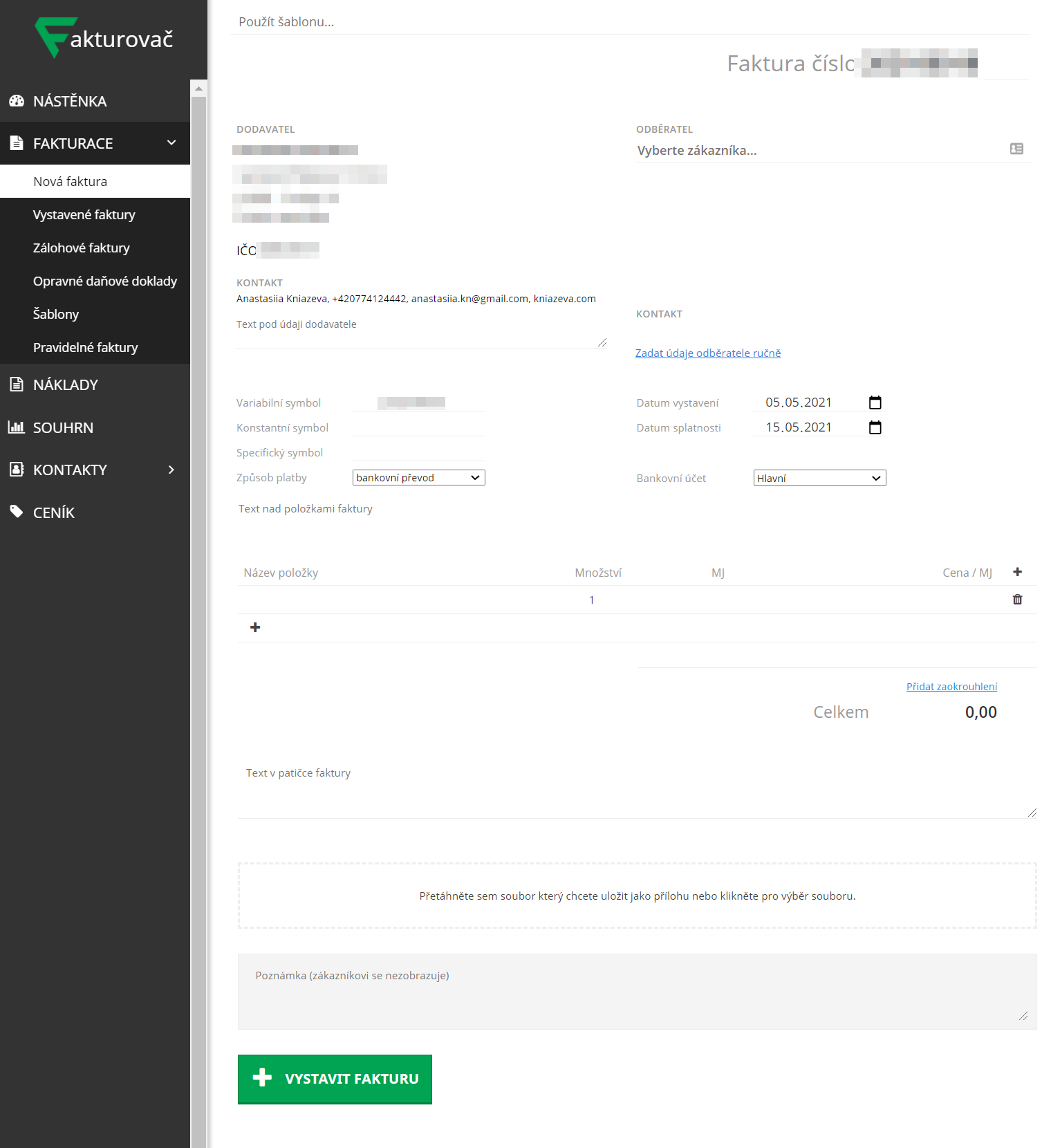Click the Ceník tag icon
The width and height of the screenshot is (1051, 1148).
coord(17,512)
